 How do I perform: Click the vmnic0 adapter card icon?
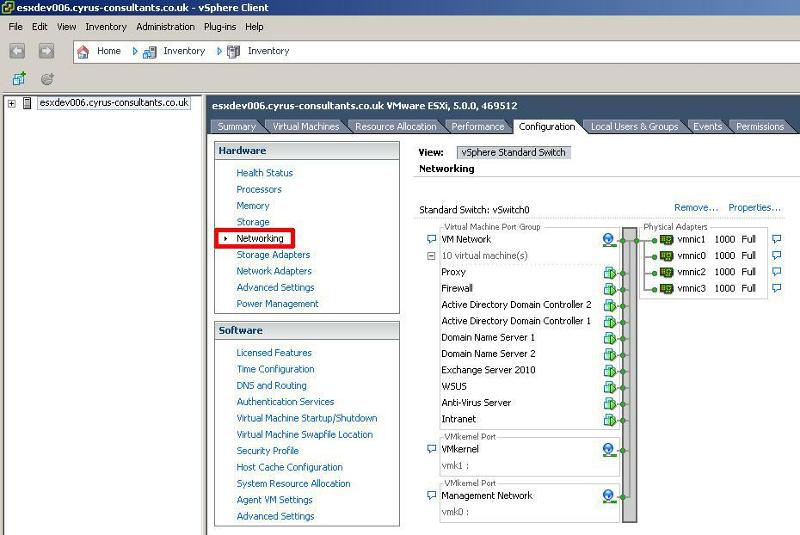(x=666, y=256)
